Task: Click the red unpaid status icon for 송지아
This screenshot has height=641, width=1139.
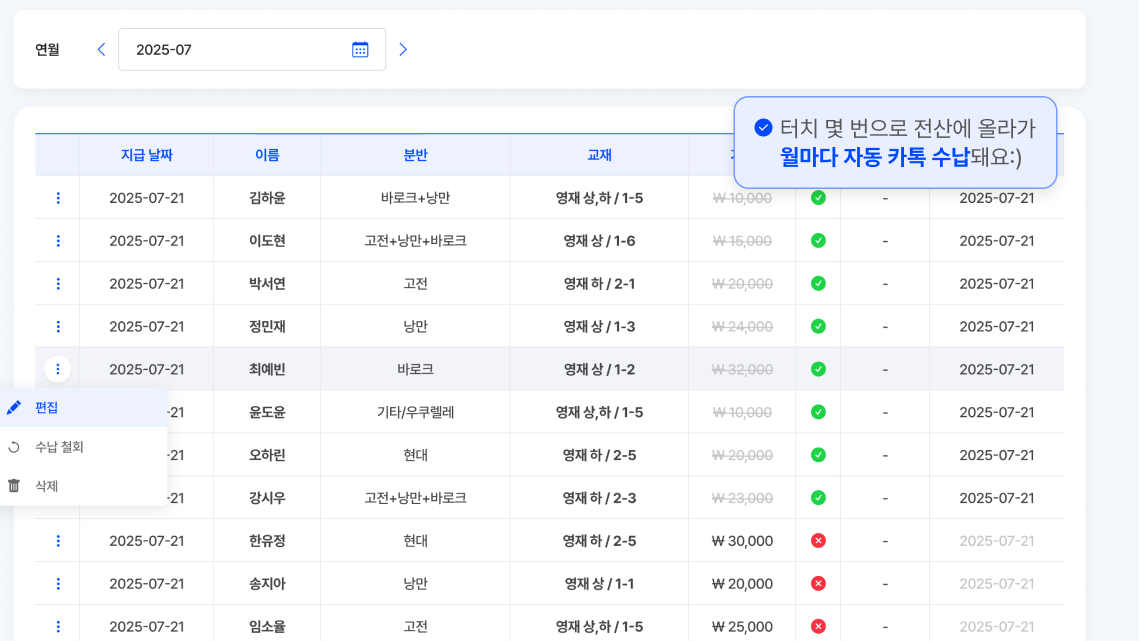Action: (818, 584)
